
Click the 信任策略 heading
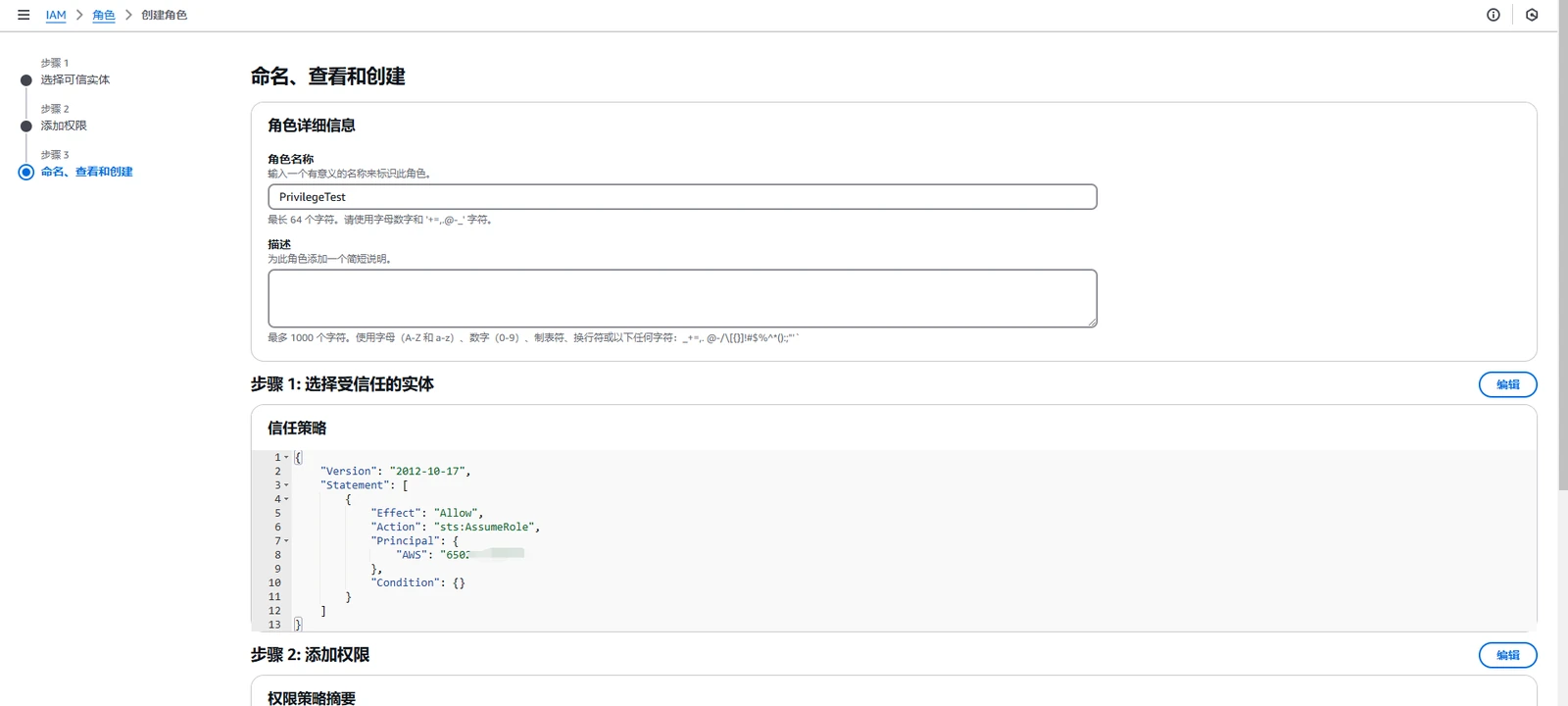[x=297, y=429]
